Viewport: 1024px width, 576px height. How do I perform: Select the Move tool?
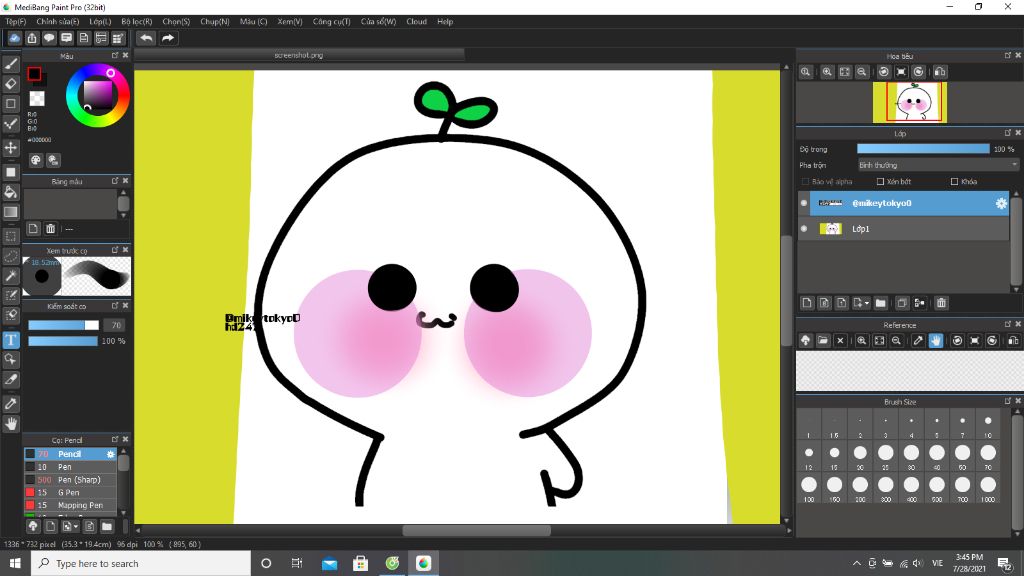pos(11,147)
